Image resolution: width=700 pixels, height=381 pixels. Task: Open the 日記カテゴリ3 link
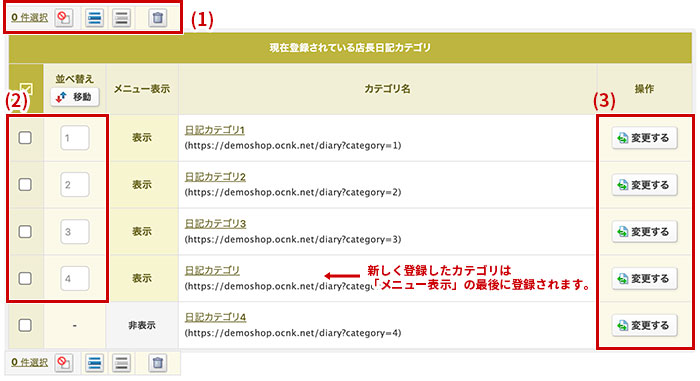(215, 224)
